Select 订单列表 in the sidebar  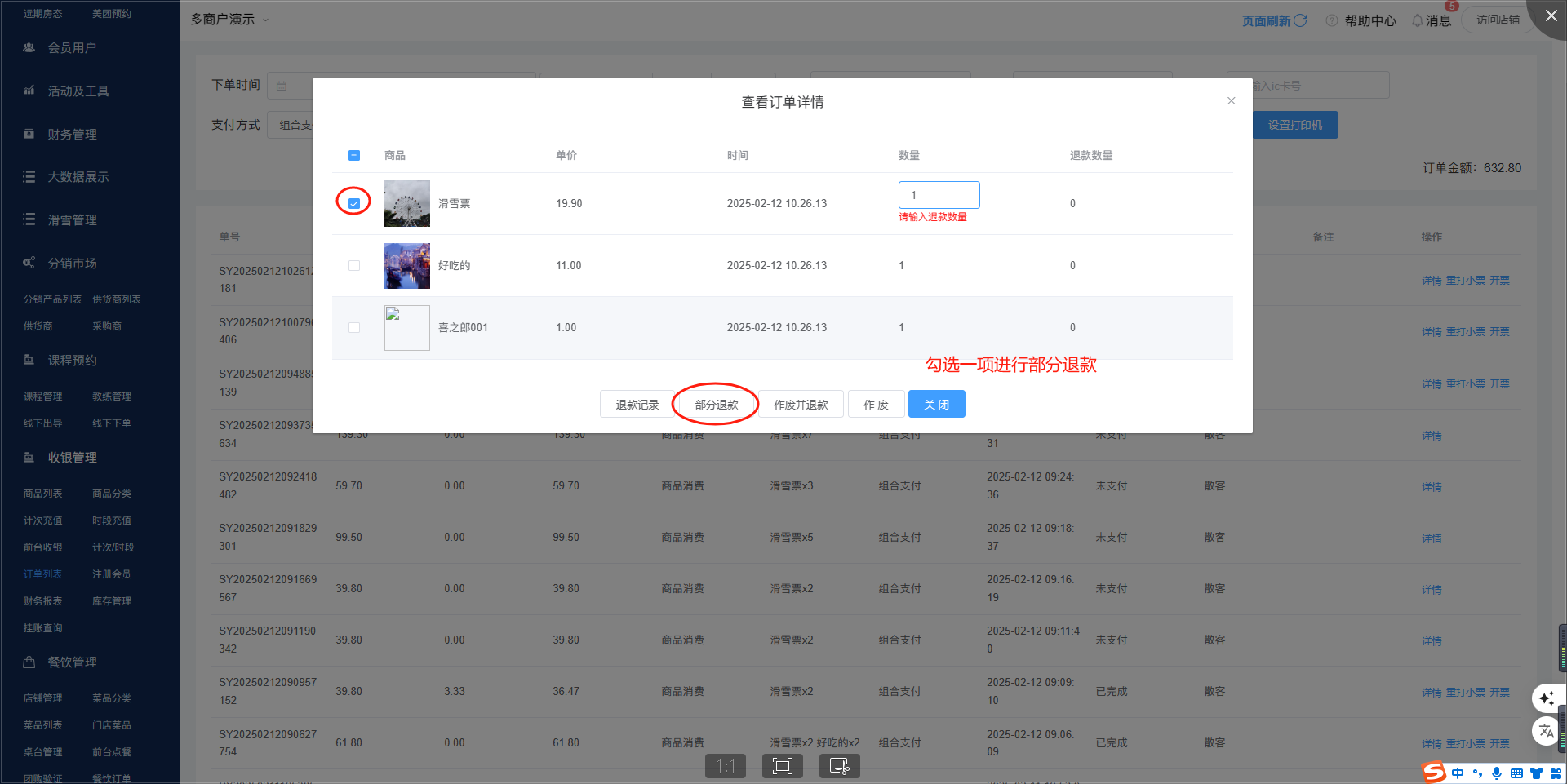(x=42, y=574)
